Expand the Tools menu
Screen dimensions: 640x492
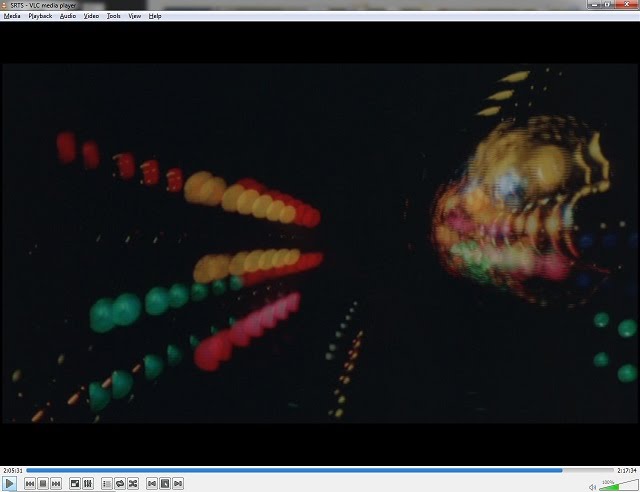(x=114, y=16)
